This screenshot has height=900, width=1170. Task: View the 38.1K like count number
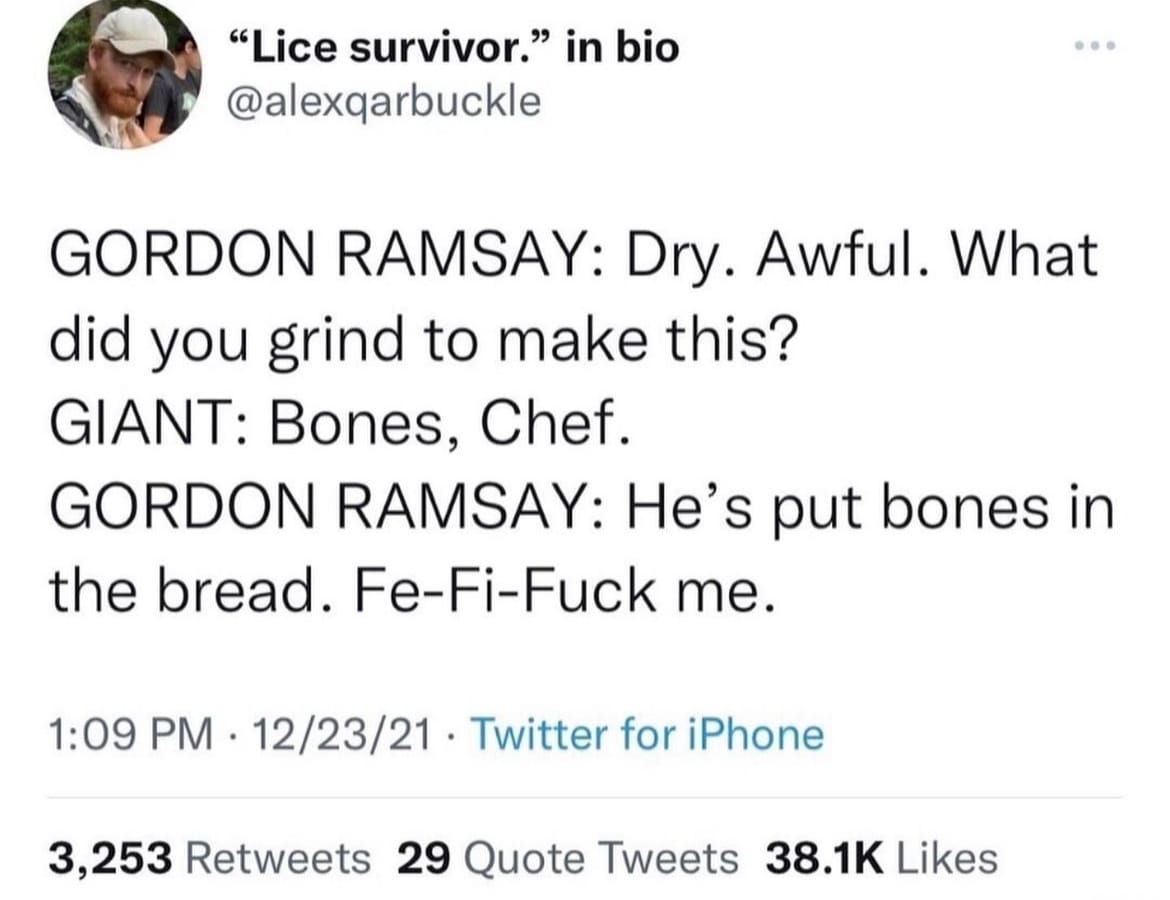(x=825, y=857)
